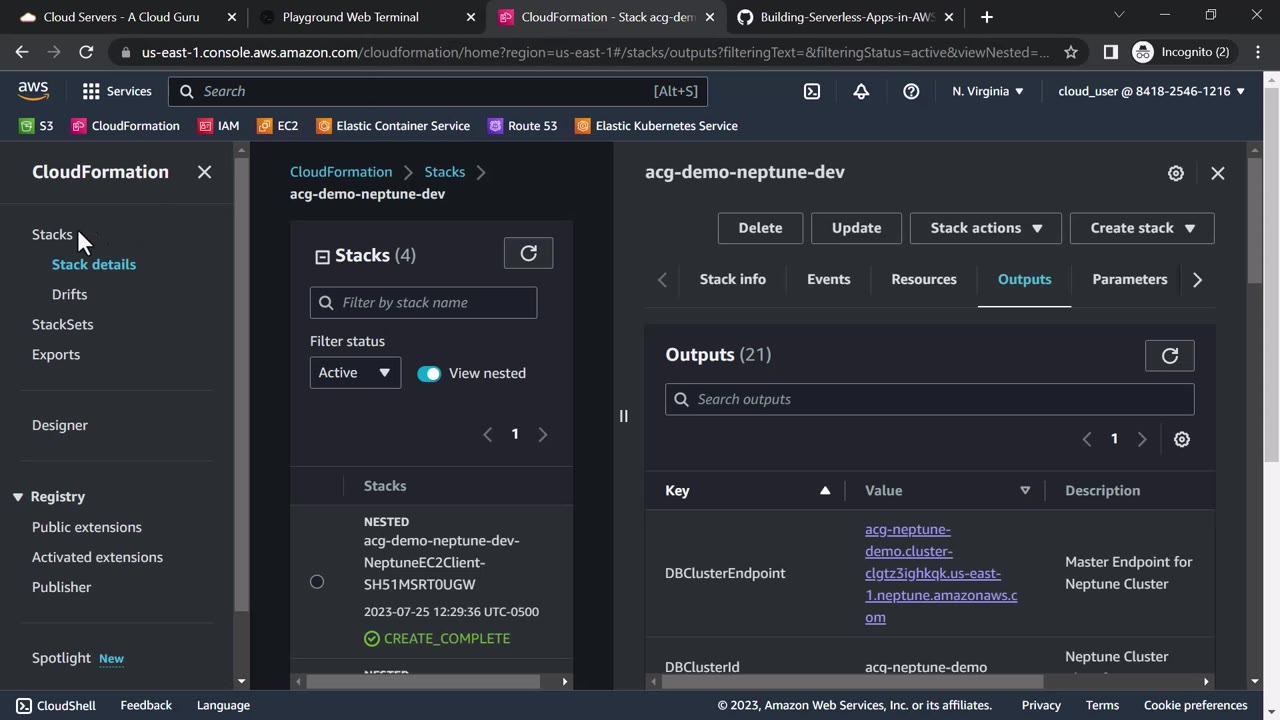Open the Services grid menu
The height and width of the screenshot is (720, 1280).
point(117,91)
